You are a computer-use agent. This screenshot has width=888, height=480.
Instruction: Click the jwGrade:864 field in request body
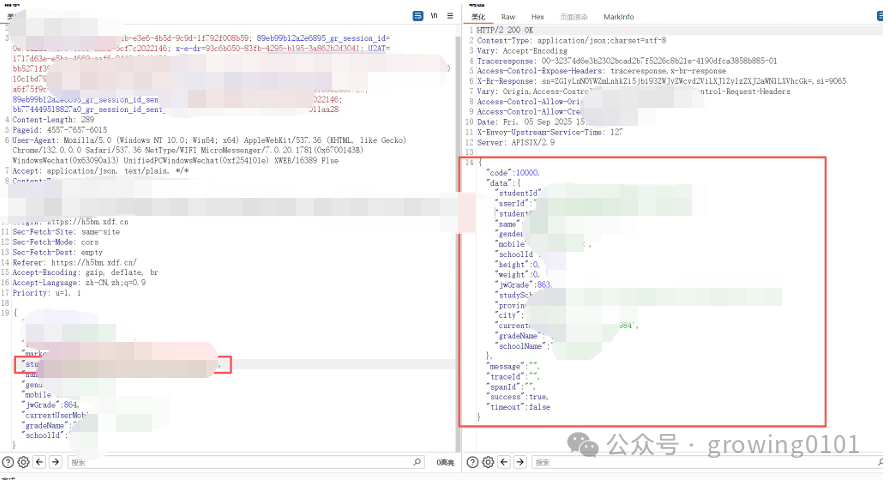(x=51, y=405)
